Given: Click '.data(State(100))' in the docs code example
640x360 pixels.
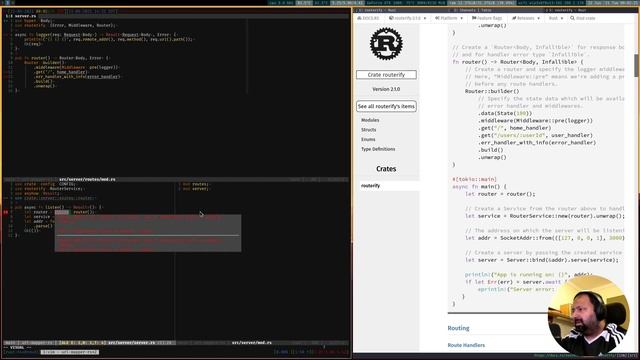Looking at the screenshot, I should pos(505,113).
